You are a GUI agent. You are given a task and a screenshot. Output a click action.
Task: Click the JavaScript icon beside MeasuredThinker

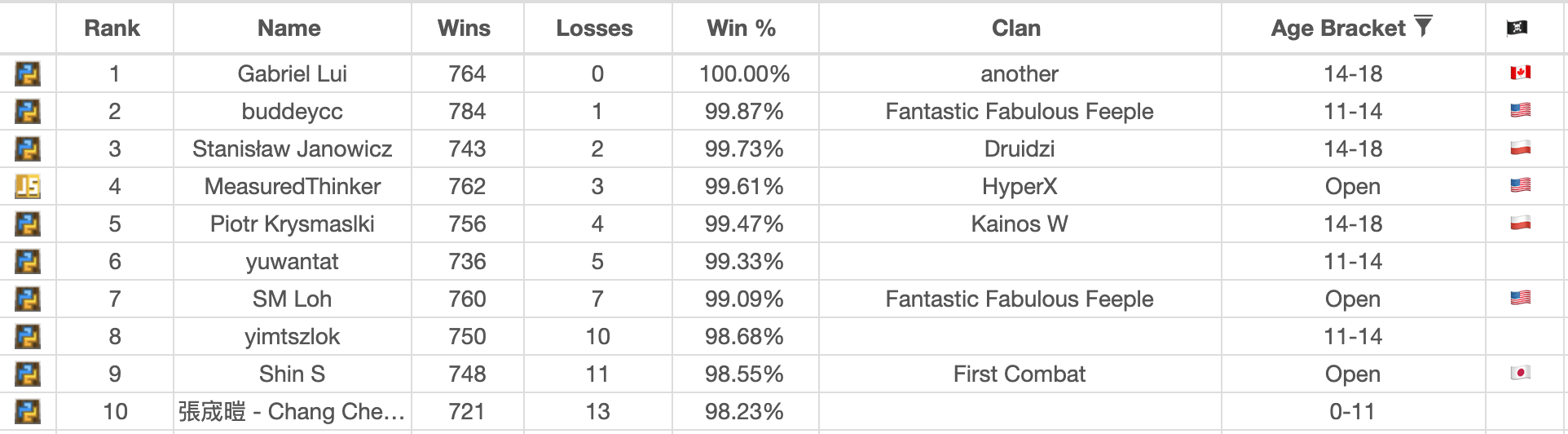click(x=28, y=187)
